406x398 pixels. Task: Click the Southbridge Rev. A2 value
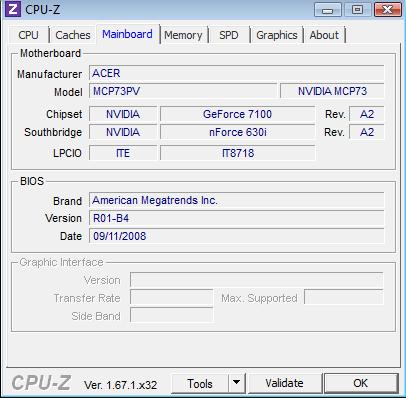367,132
